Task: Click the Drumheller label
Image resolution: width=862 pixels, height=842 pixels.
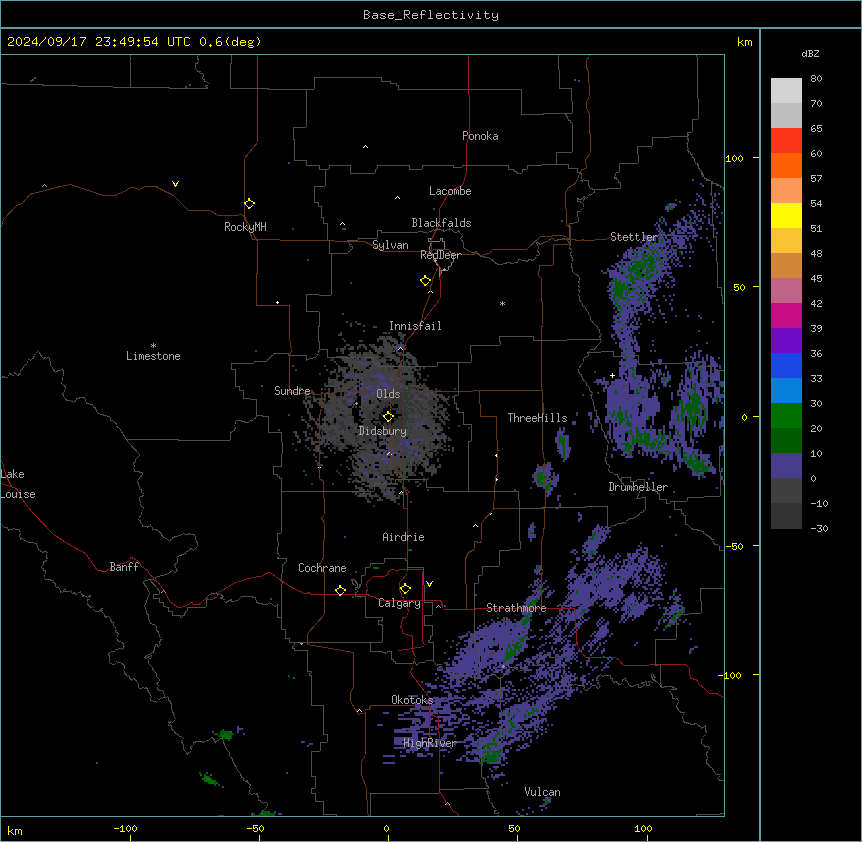Action: [x=638, y=487]
